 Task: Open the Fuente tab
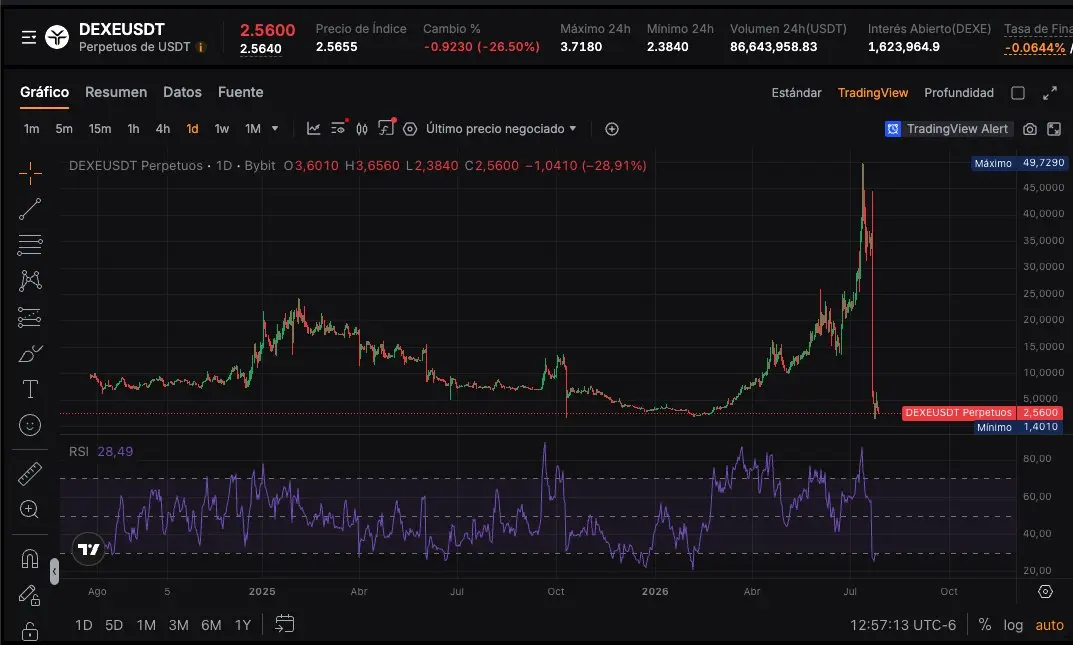tap(240, 92)
